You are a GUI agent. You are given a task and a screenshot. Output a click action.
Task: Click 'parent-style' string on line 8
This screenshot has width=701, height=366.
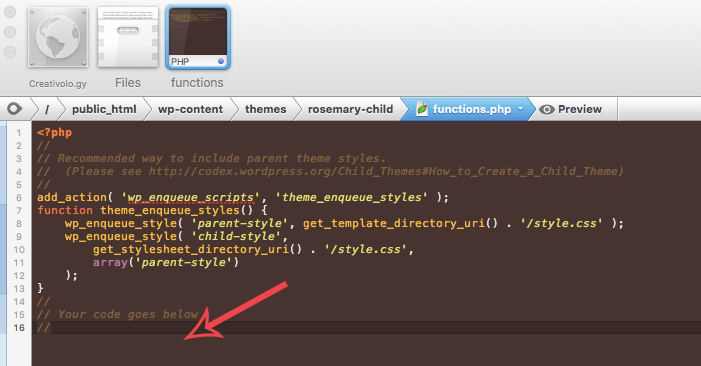coord(240,223)
